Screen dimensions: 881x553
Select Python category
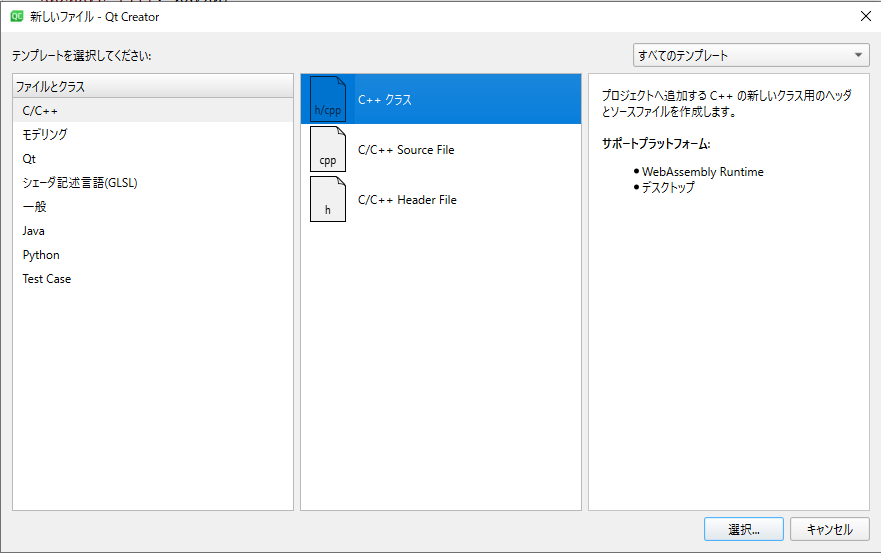pos(41,255)
